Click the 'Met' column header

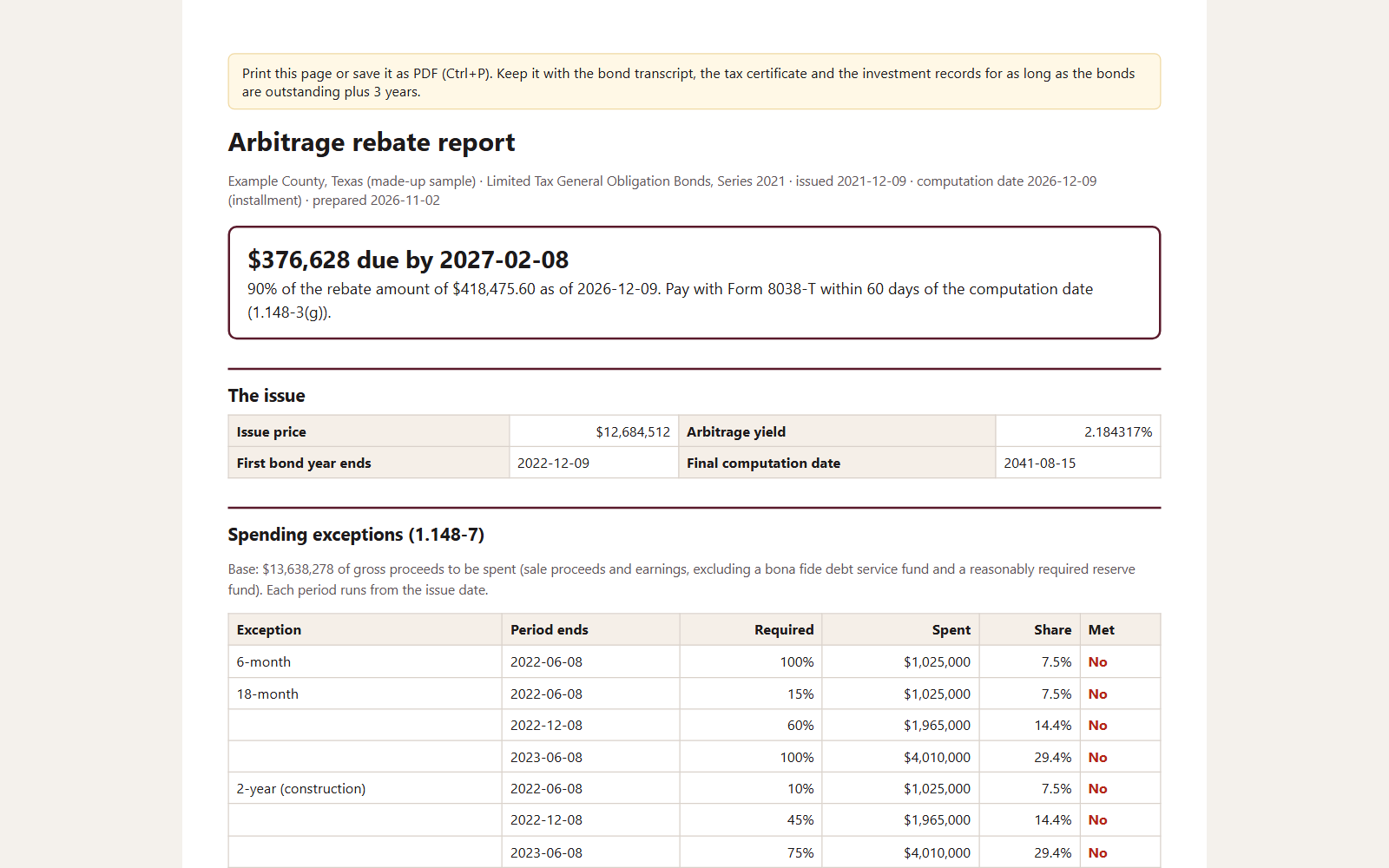(1120, 629)
